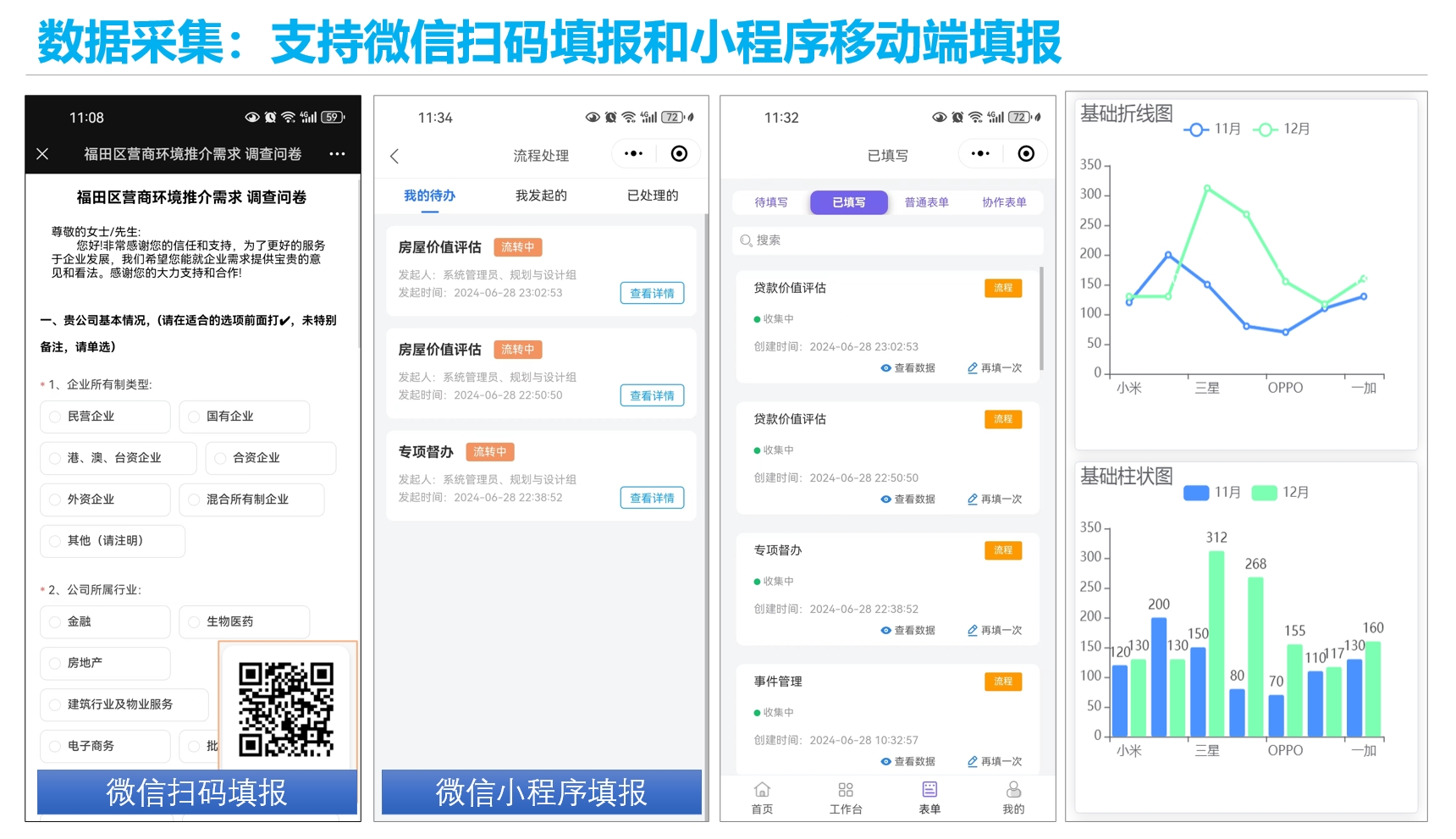The height and width of the screenshot is (839, 1456).
Task: Select 金融 as company industry
Action: click(x=56, y=621)
